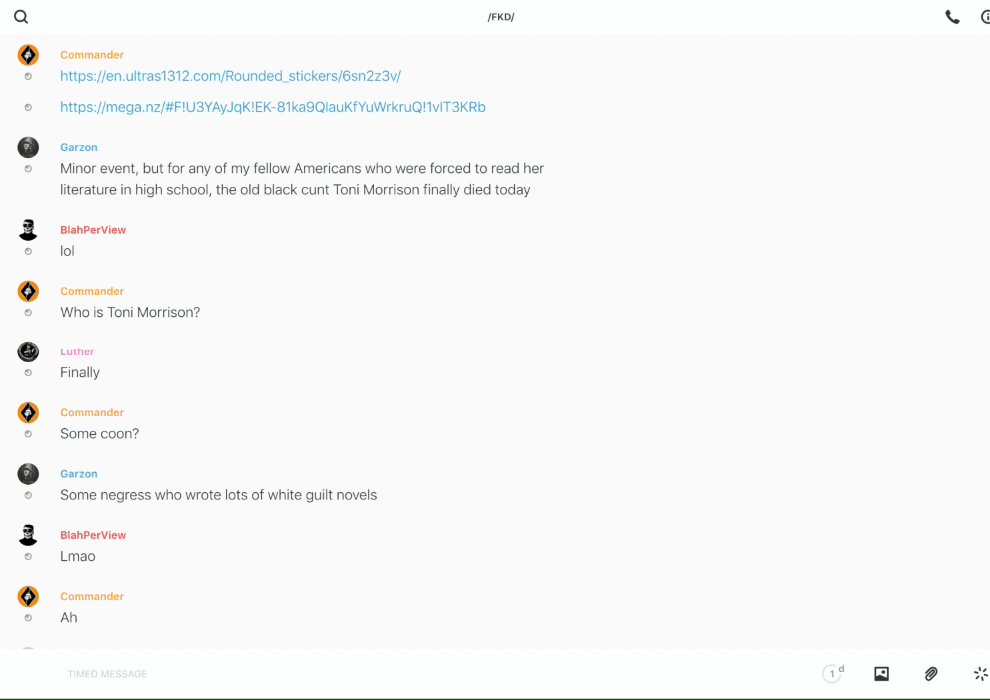990x700 pixels.
Task: Focus the Timed Message input field
Action: click(x=400, y=674)
